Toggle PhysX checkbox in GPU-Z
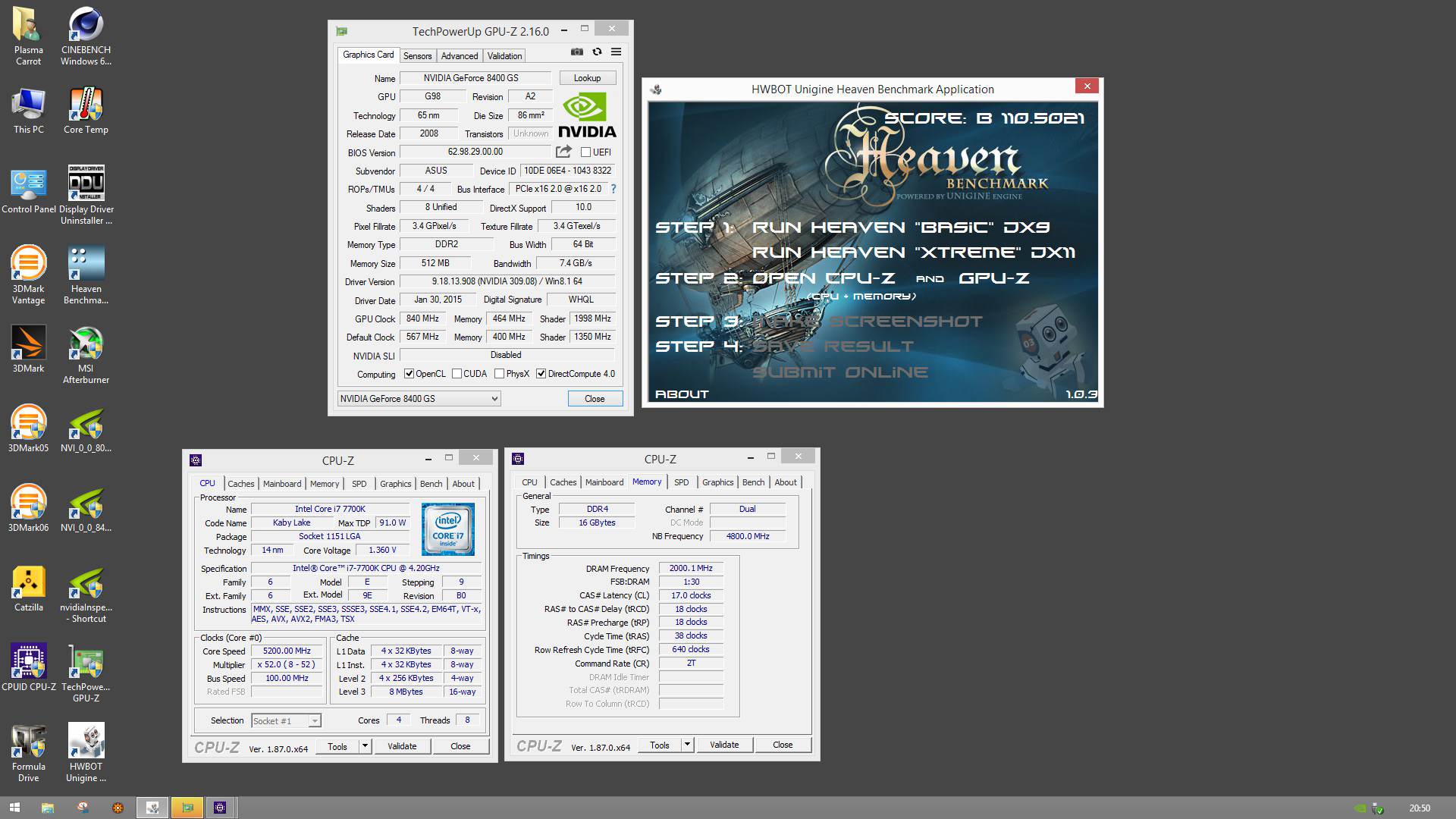This screenshot has height=819, width=1456. click(x=499, y=374)
